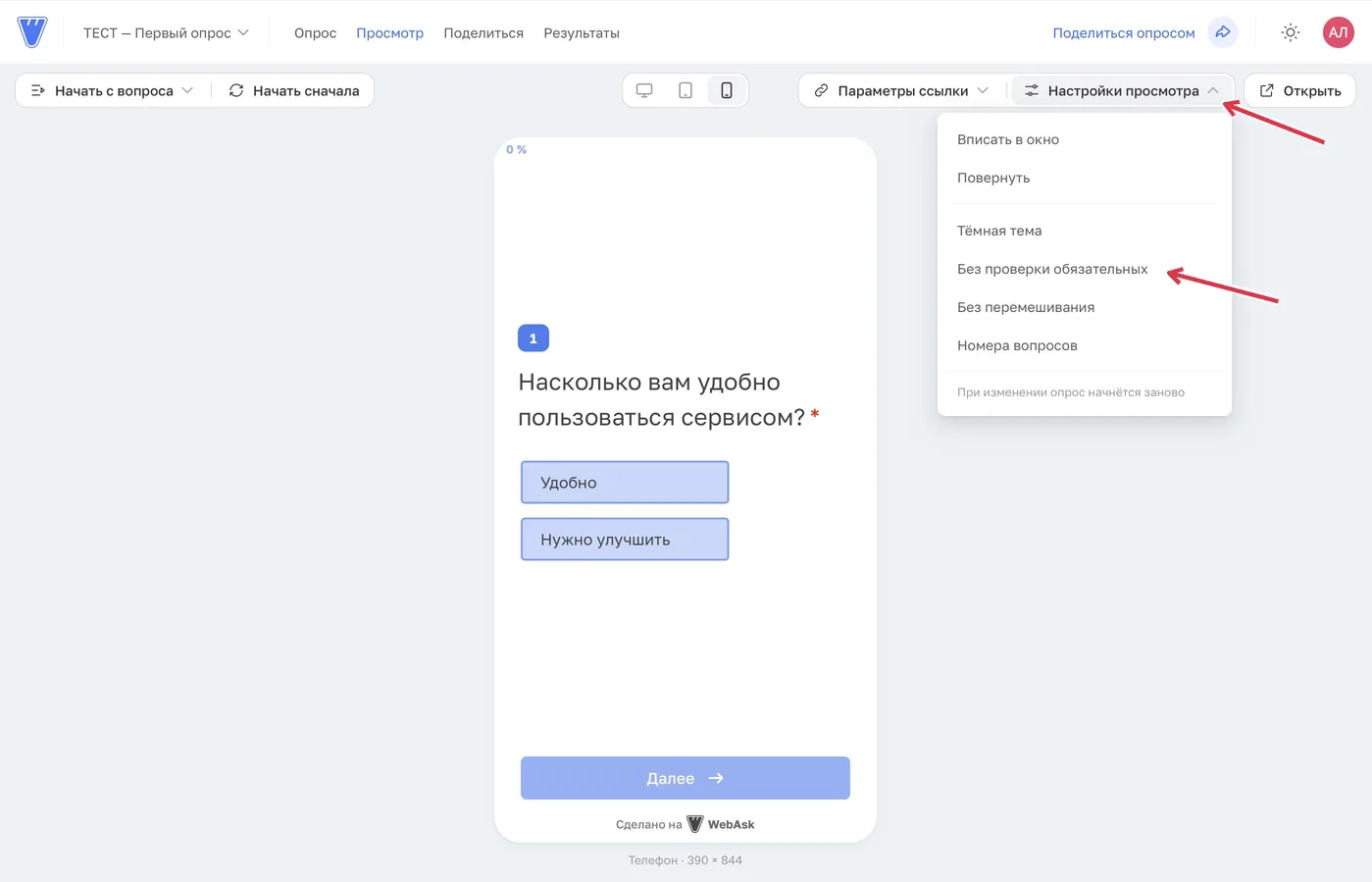Toggle Номера вопросов option
This screenshot has width=1372, height=882.
1084,345
